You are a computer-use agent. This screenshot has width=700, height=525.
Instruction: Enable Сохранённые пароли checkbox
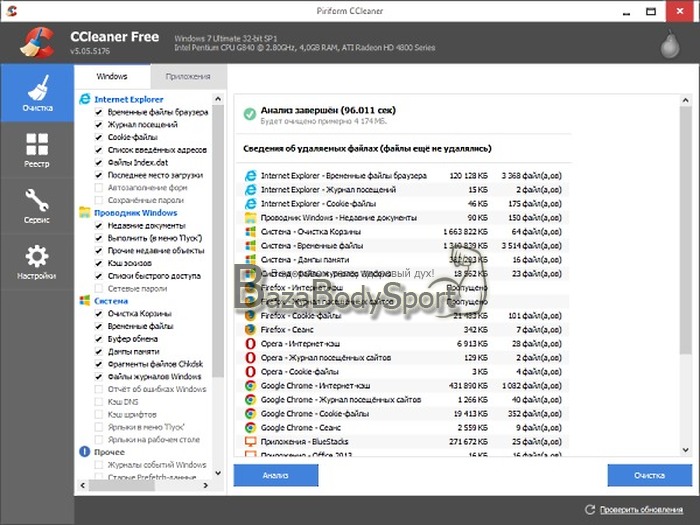click(x=99, y=200)
